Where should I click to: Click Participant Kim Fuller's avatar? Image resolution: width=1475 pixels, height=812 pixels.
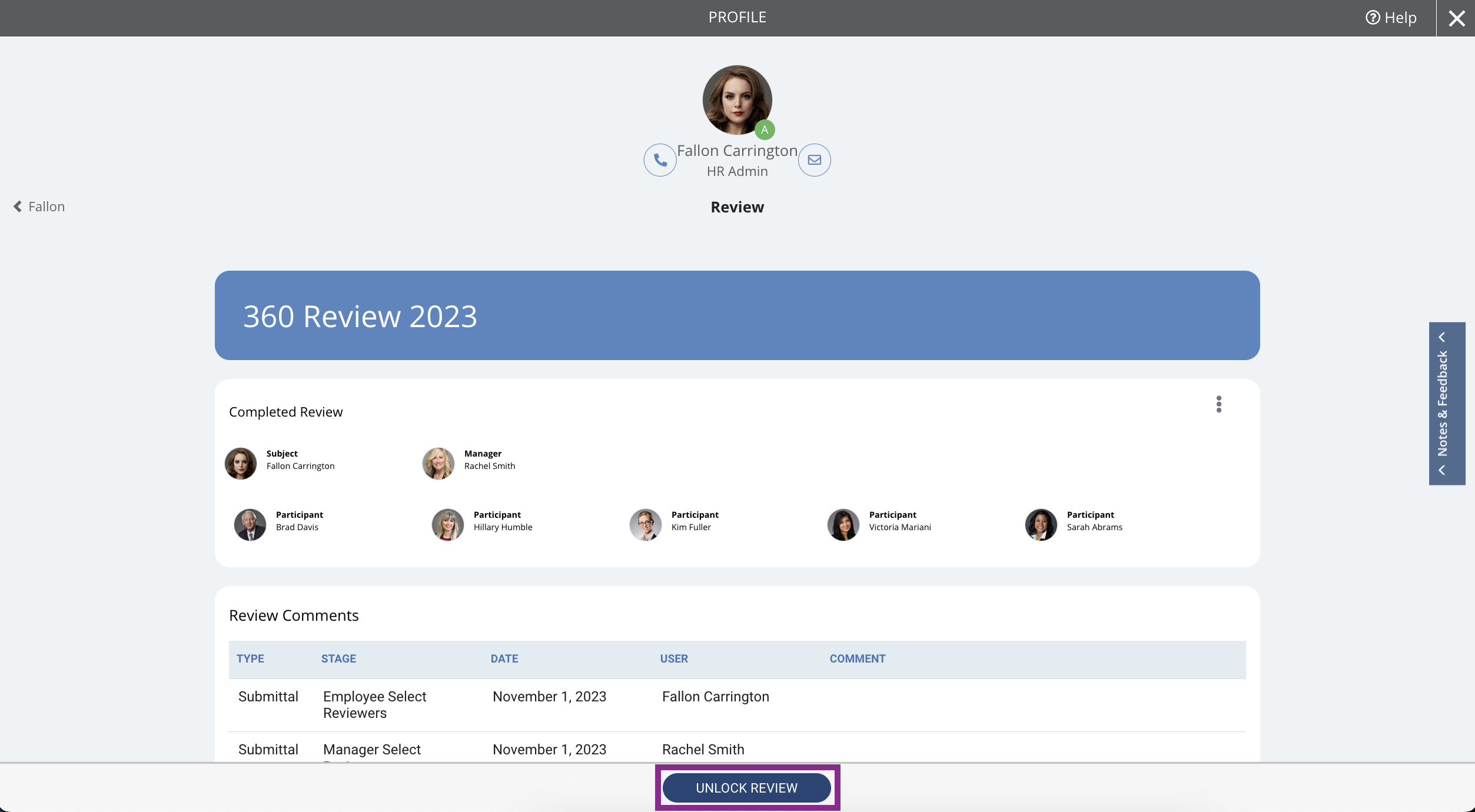(646, 525)
